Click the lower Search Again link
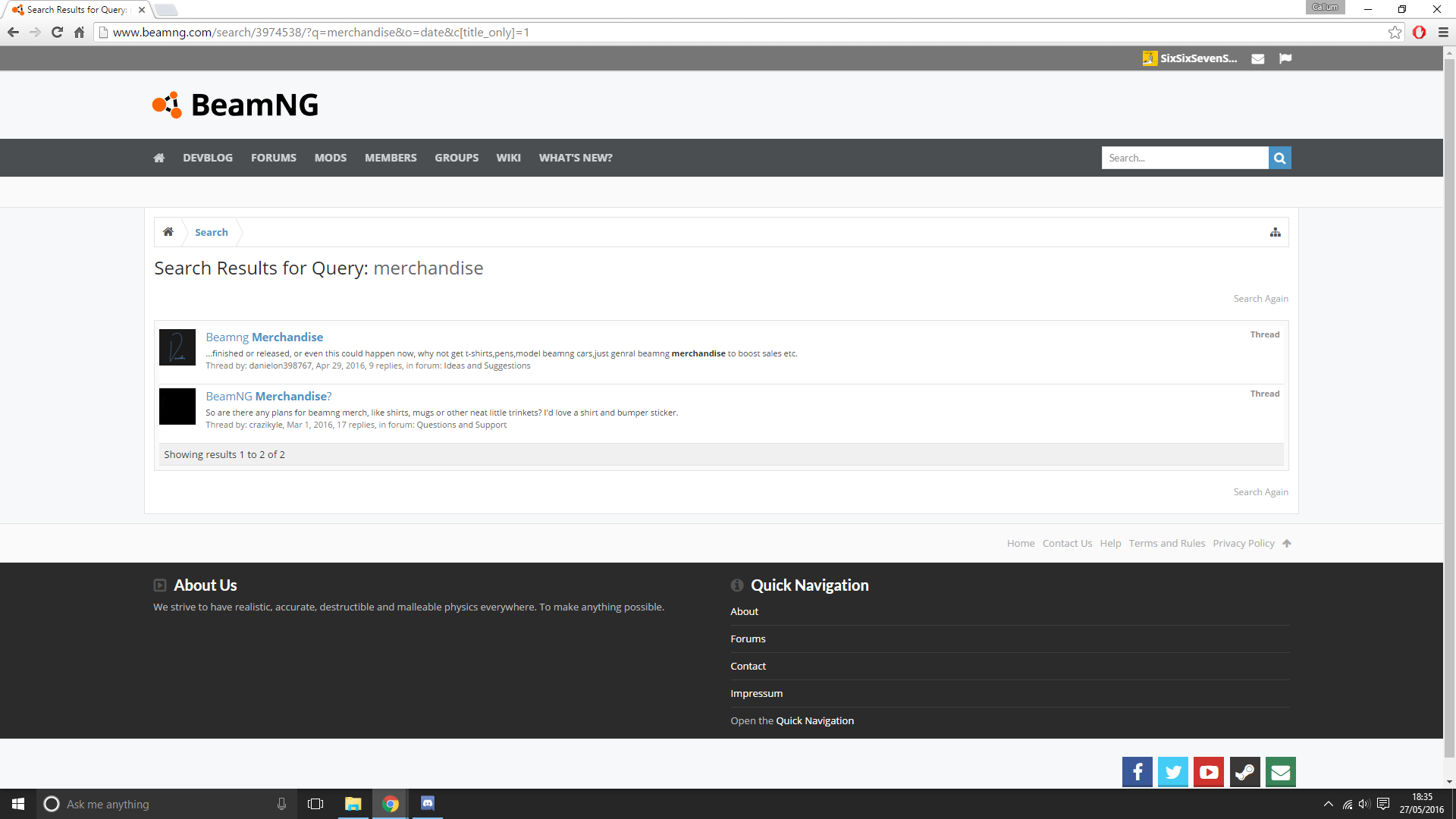 point(1260,492)
